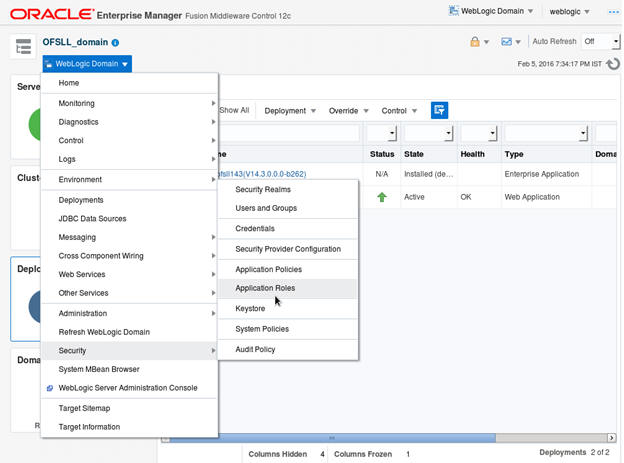Expand the Diagnostics submenu
This screenshot has width=624, height=463.
tap(129, 122)
